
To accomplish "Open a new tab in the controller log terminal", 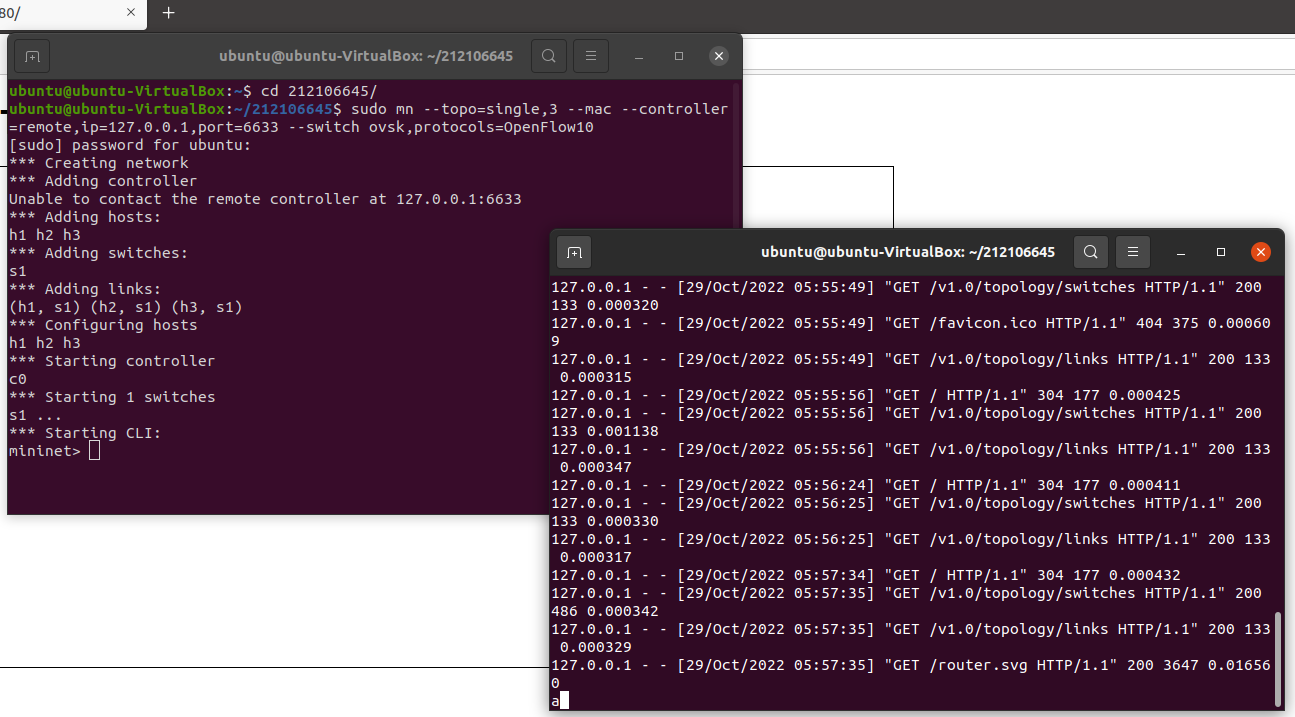I will pos(574,252).
